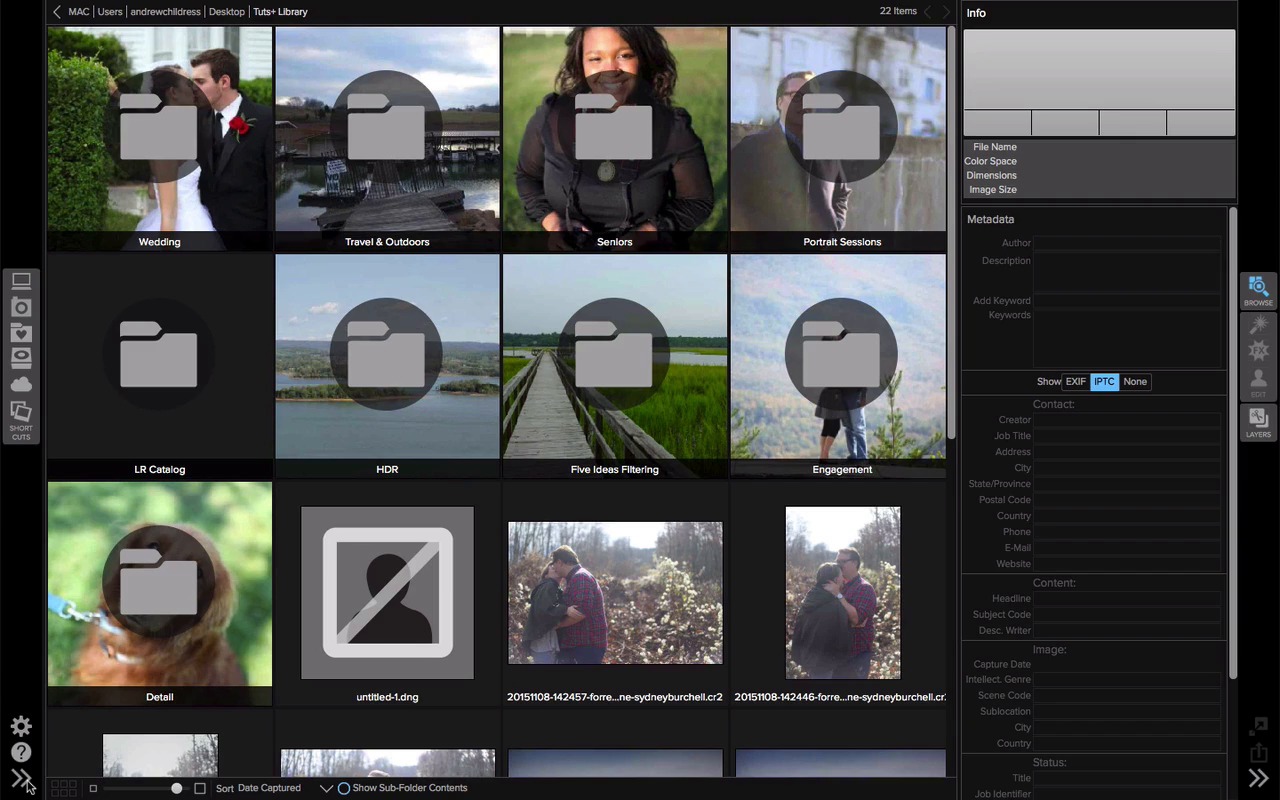Click the E-Mail contact field
This screenshot has width=1280, height=800.
(1127, 548)
